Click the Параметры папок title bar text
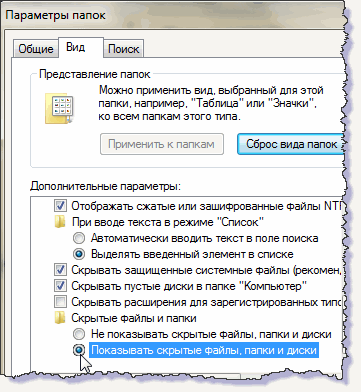Viewport: 361px width, 392px height. point(55,15)
